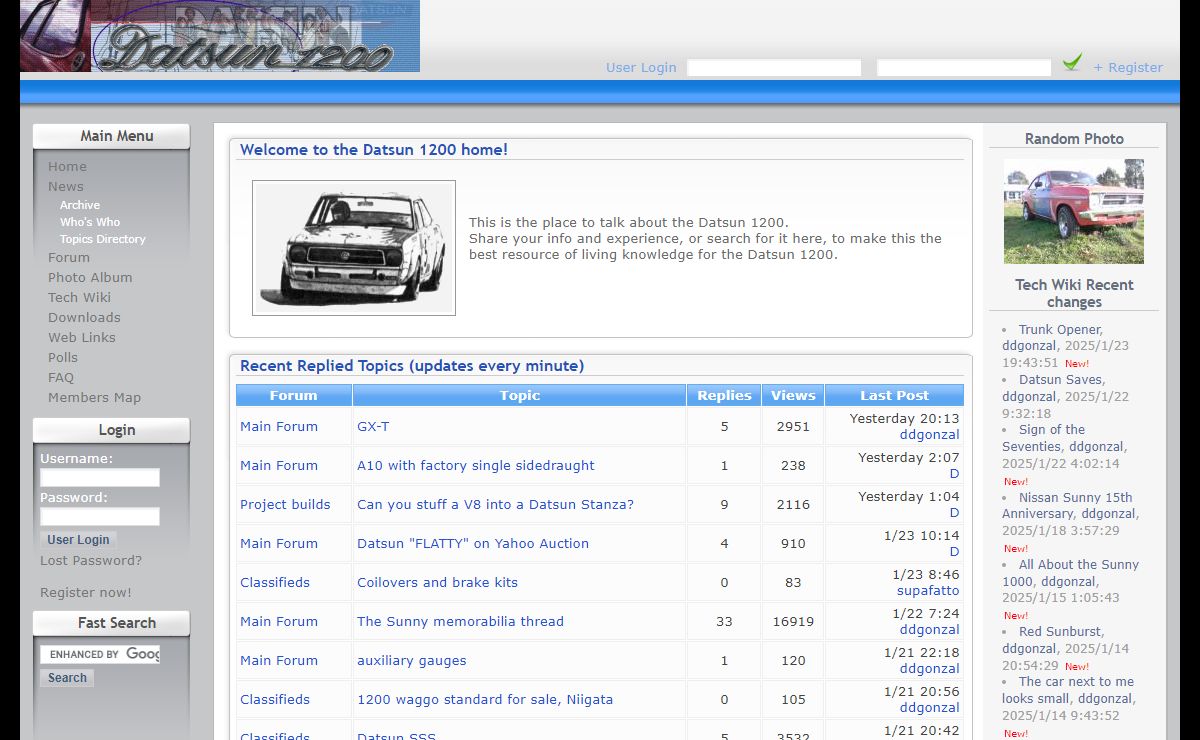Open FAQ in Main Menu
The height and width of the screenshot is (740, 1200).
pyautogui.click(x=61, y=377)
